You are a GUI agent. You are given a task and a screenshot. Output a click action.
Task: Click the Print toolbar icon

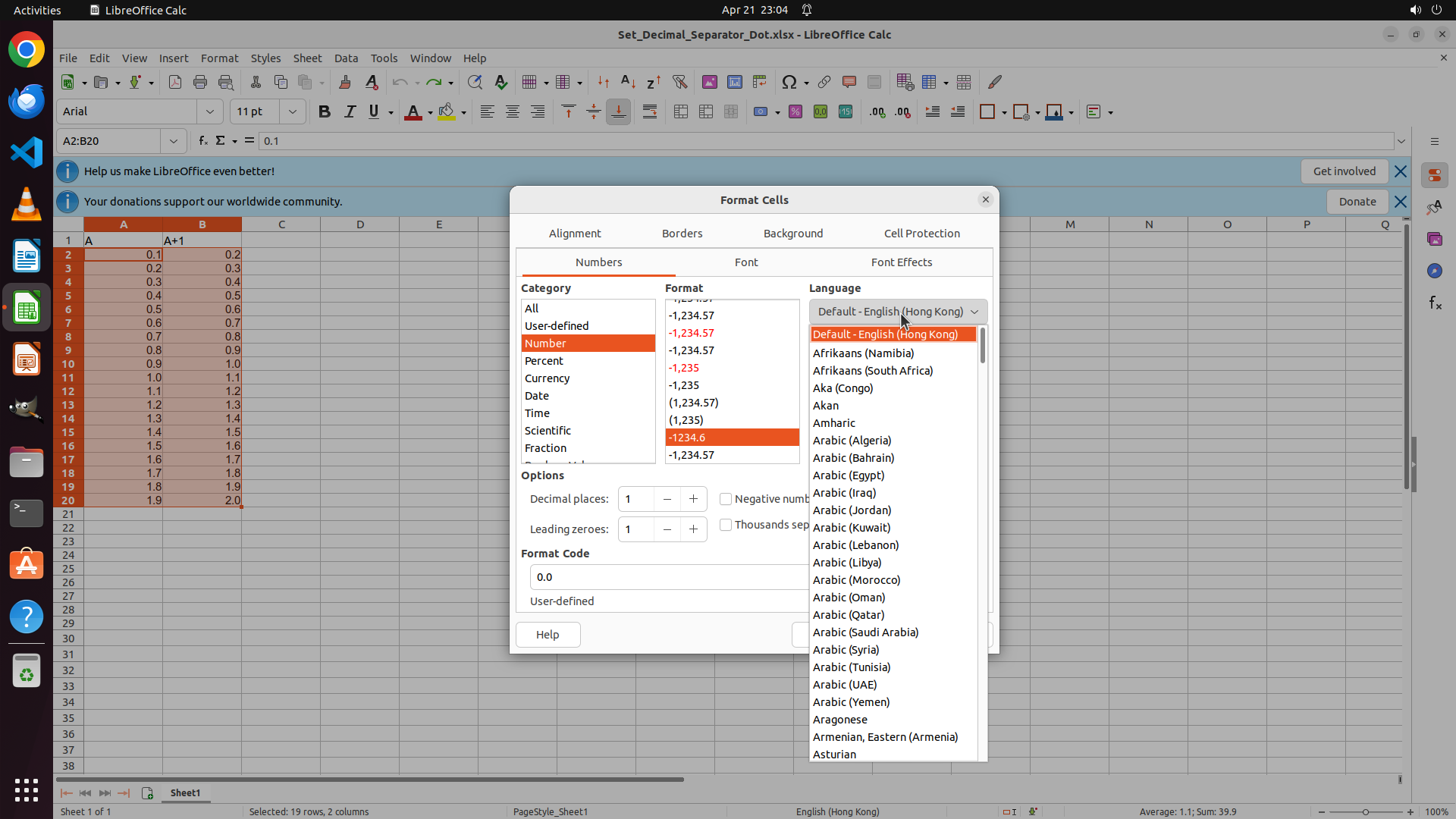click(200, 82)
